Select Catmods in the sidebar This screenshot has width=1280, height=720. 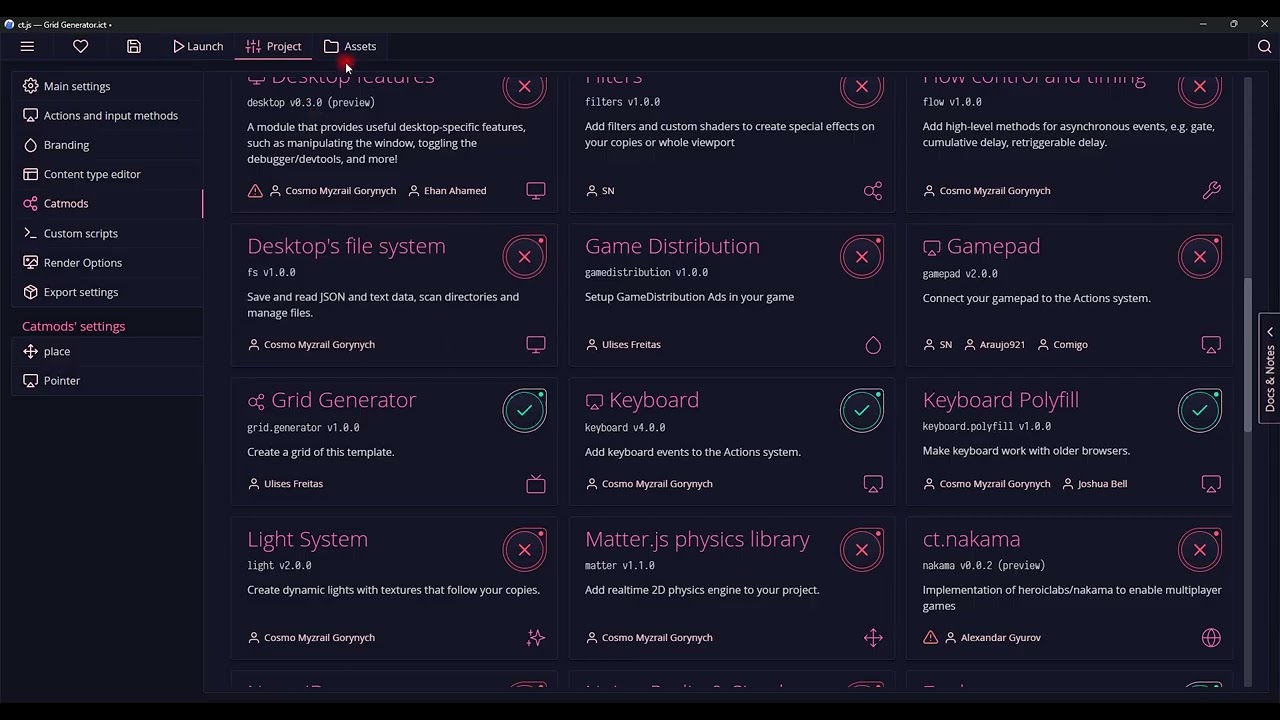[x=106, y=203]
